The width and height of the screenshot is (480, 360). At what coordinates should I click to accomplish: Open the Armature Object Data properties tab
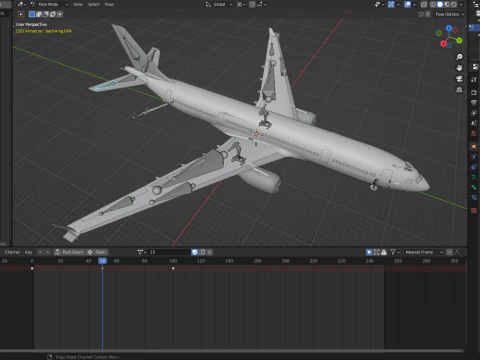pyautogui.click(x=474, y=177)
